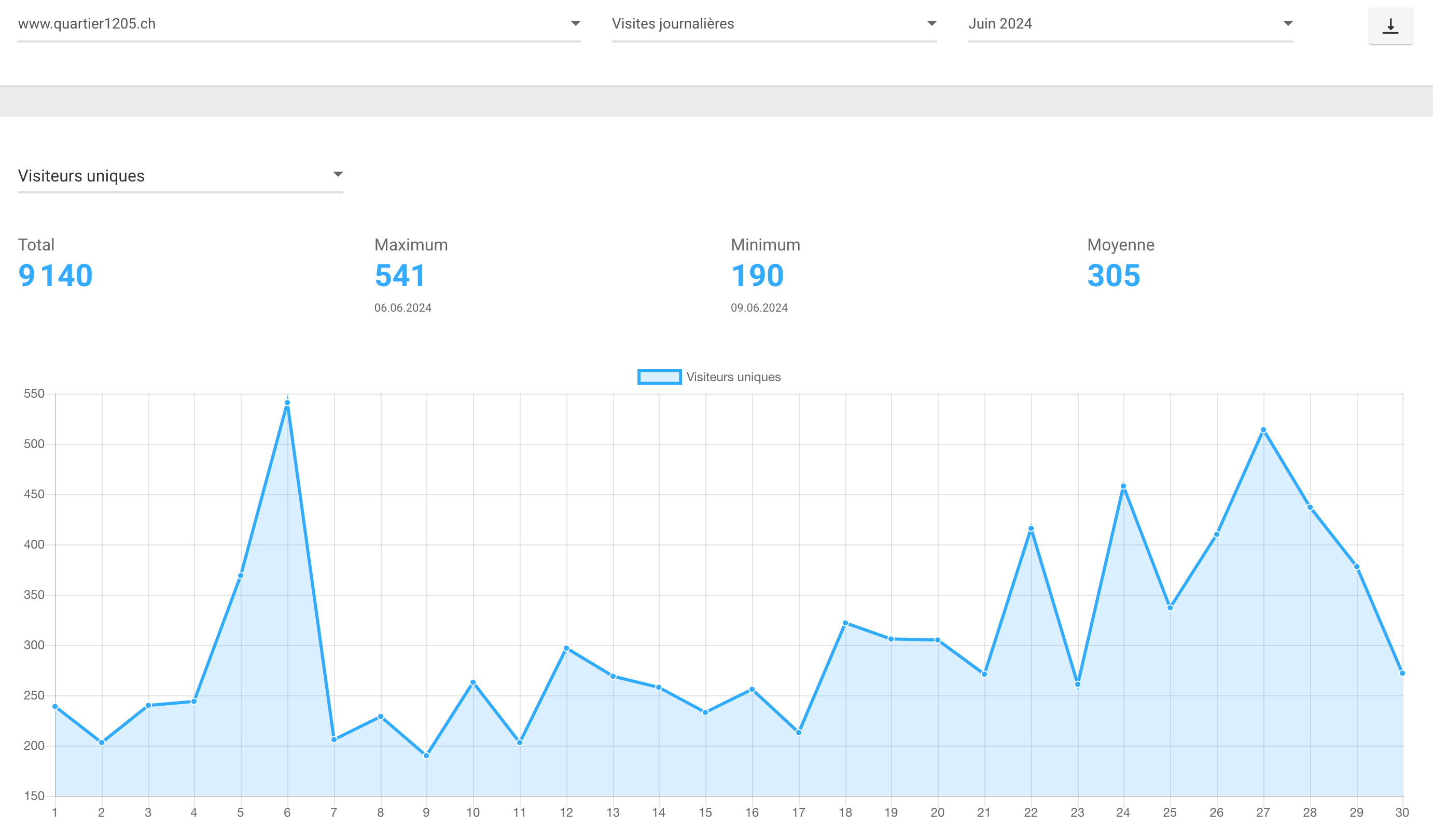Image resolution: width=1433 pixels, height=840 pixels.
Task: Click the day 22 data point
Action: click(1031, 528)
